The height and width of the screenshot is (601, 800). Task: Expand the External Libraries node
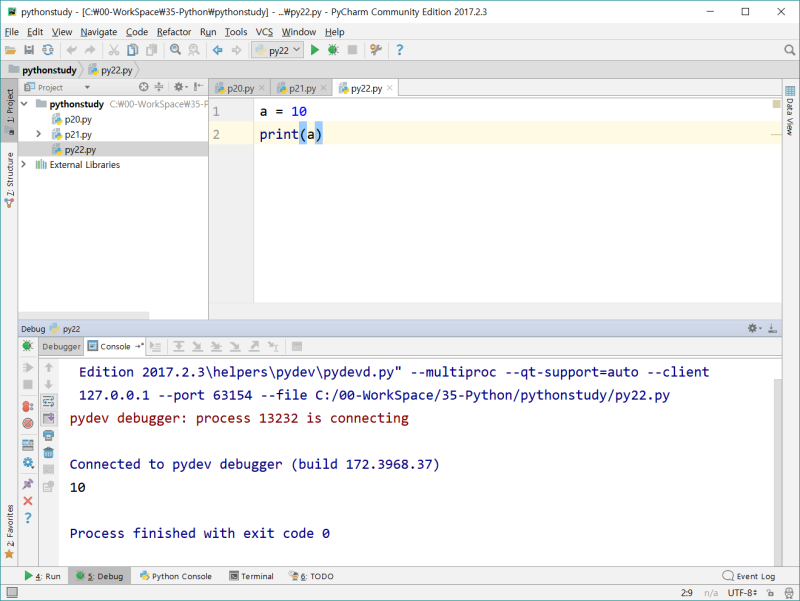pos(23,164)
